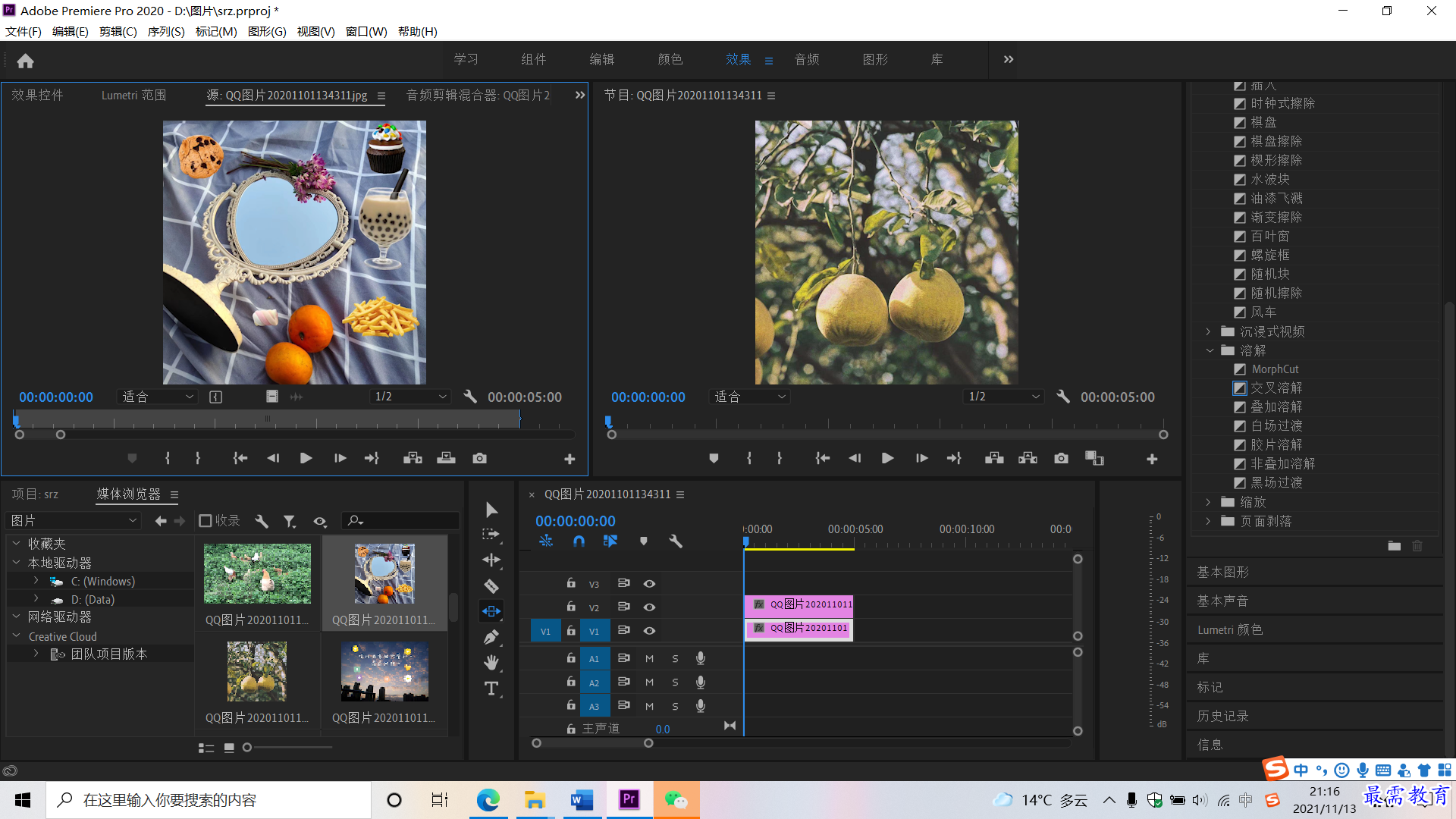
Task: Expand the 沉浸式视频 effects folder
Action: (1208, 331)
